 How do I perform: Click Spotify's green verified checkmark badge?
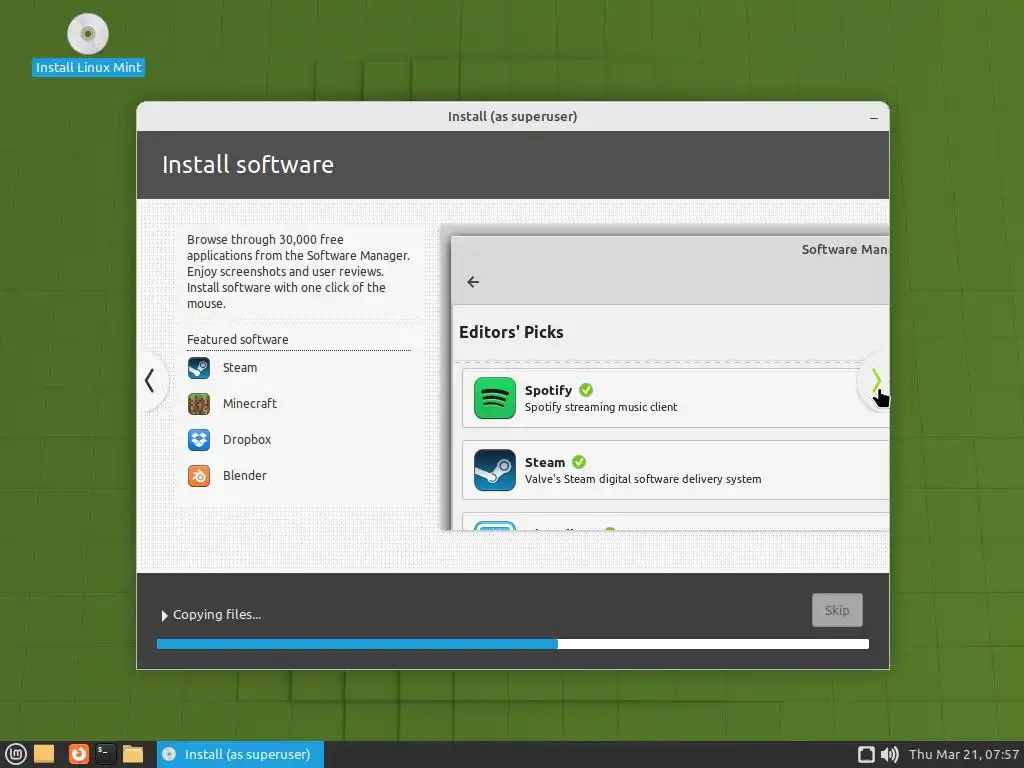pos(586,390)
